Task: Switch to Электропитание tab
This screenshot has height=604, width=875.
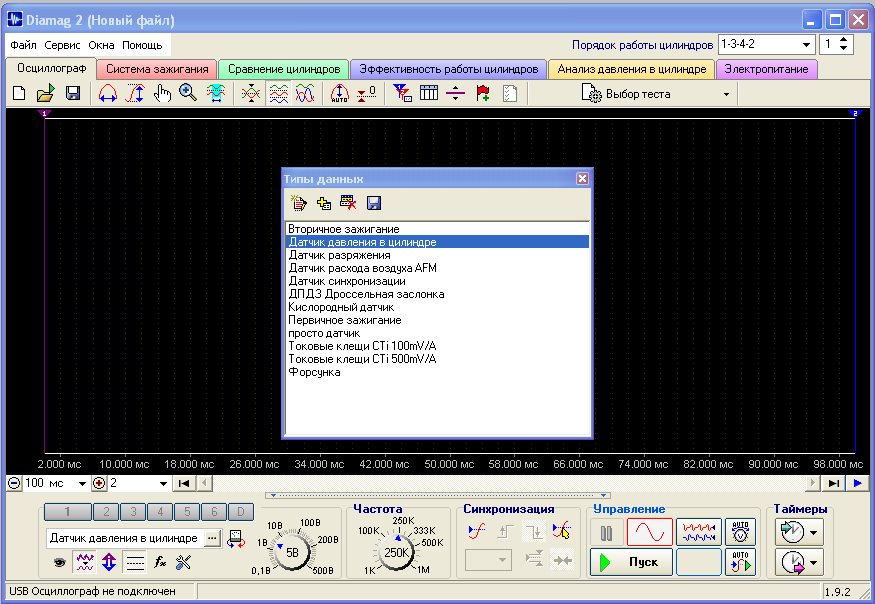Action: [766, 69]
